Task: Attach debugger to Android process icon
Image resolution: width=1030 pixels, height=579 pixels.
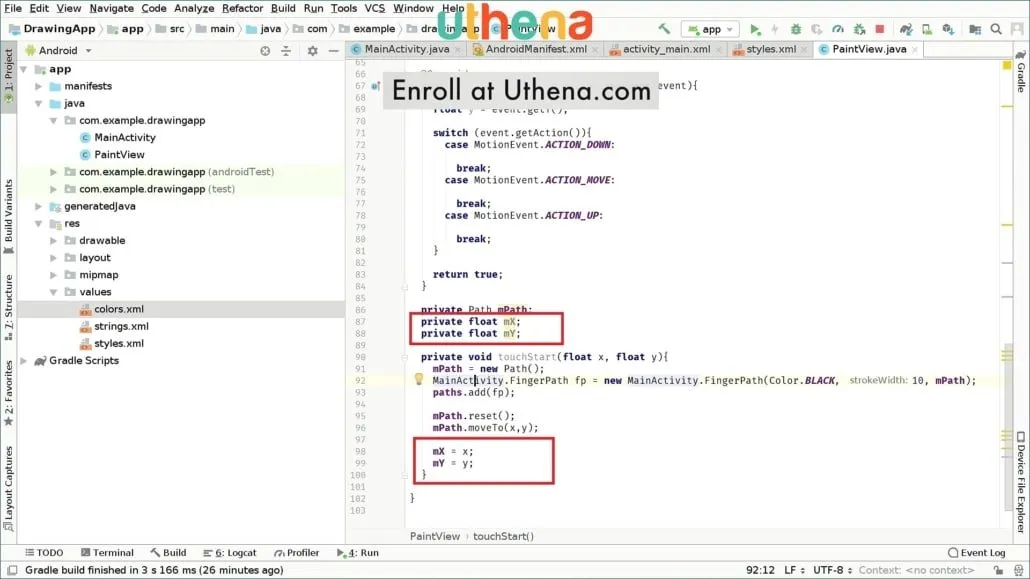Action: tap(859, 29)
